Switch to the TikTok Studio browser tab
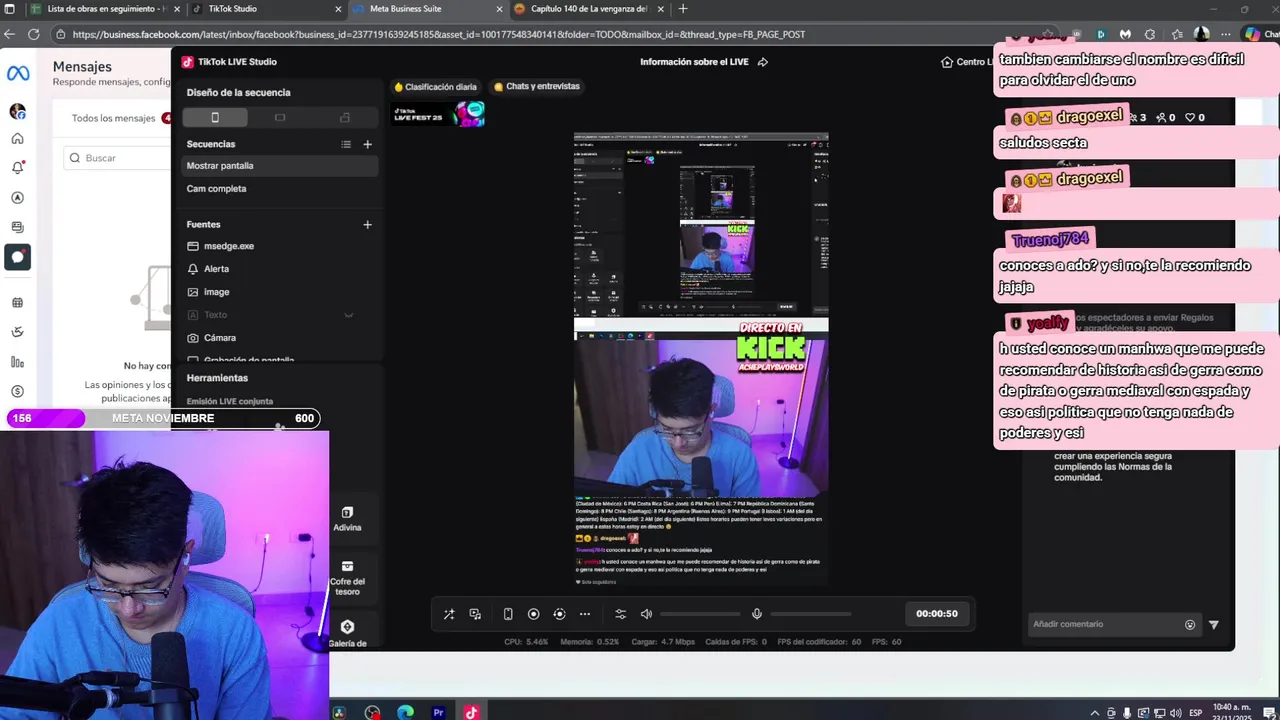Viewport: 1280px width, 720px height. (265, 9)
